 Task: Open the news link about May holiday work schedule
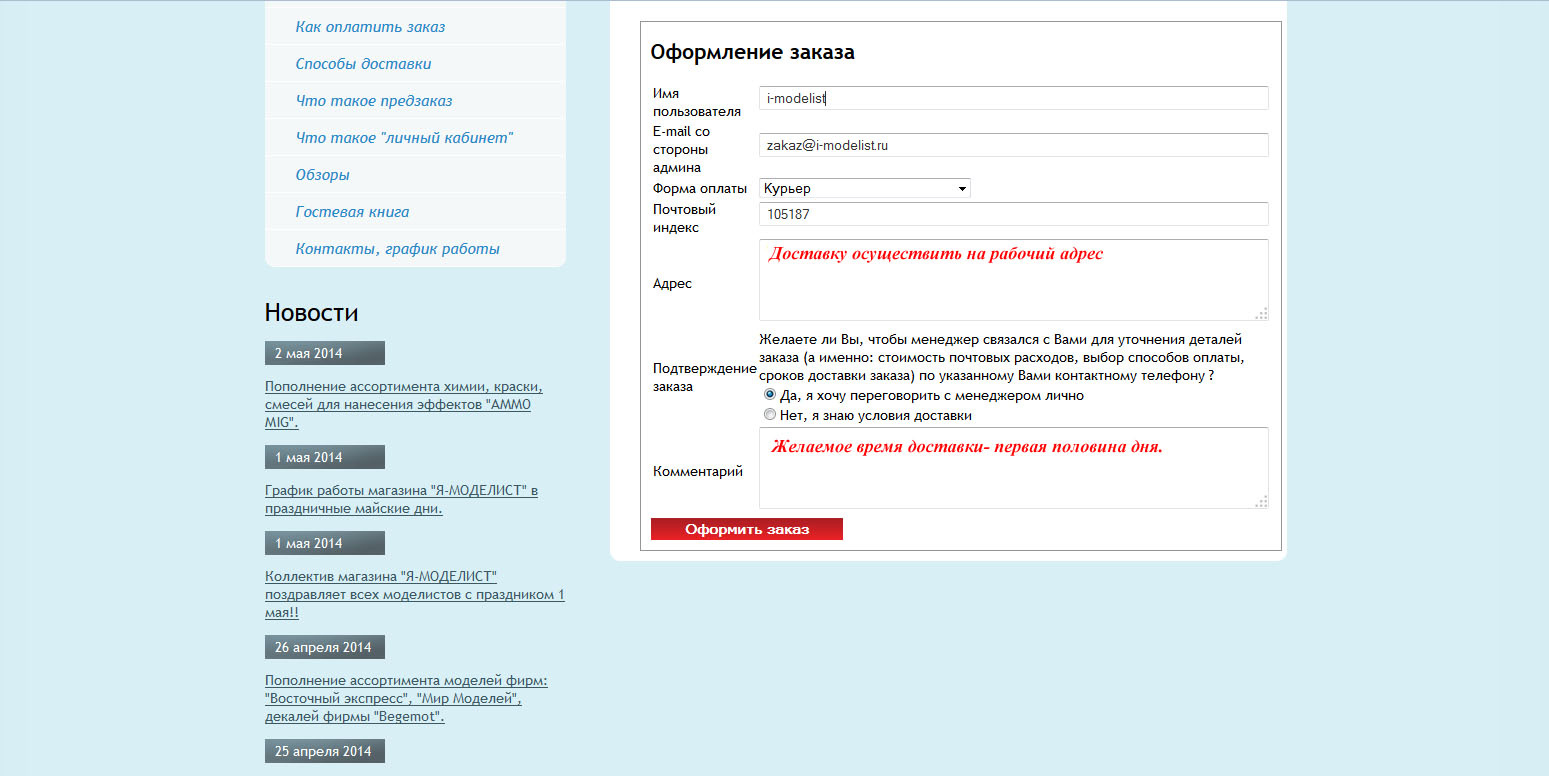point(402,499)
